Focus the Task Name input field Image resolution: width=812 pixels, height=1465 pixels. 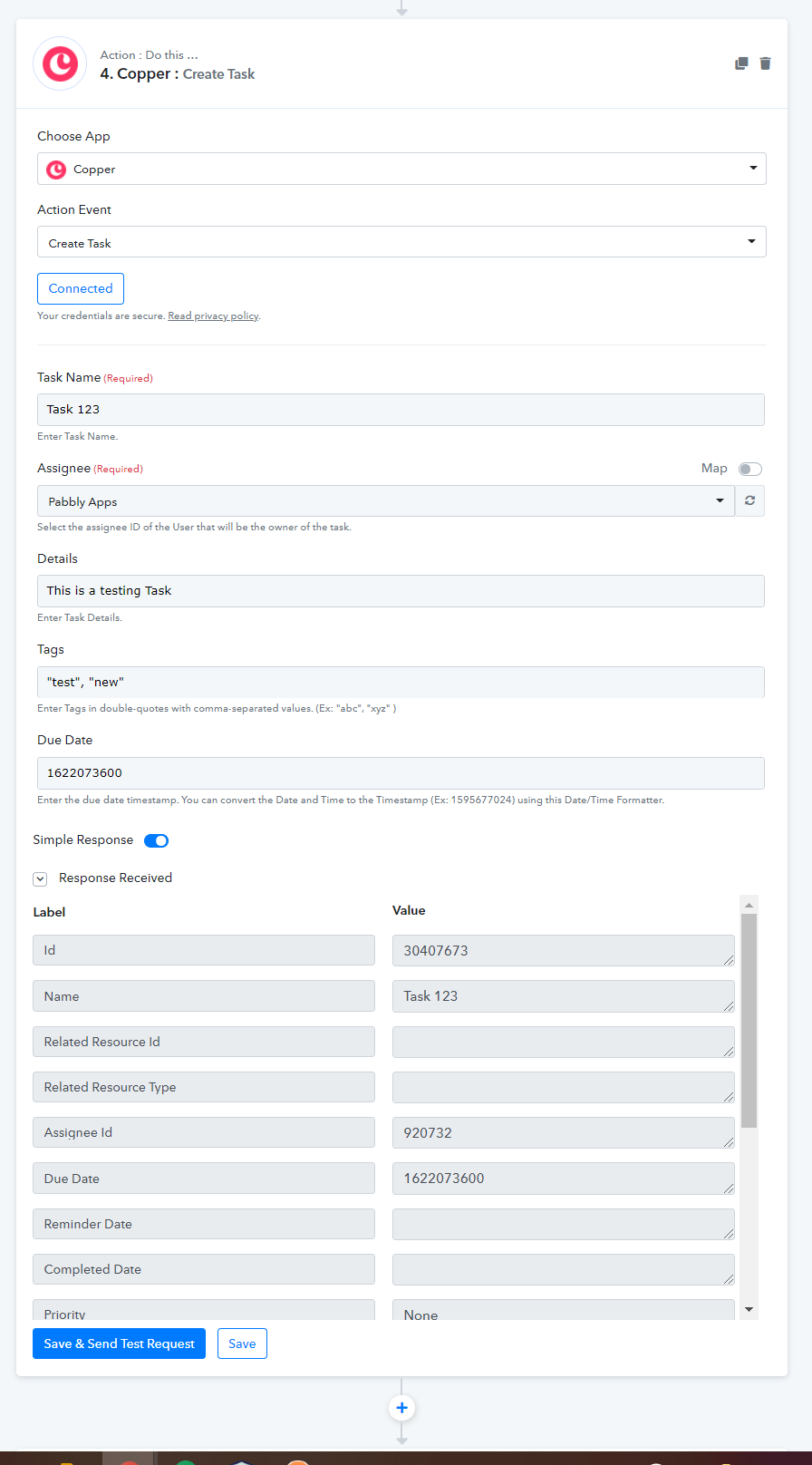pyautogui.click(x=401, y=410)
